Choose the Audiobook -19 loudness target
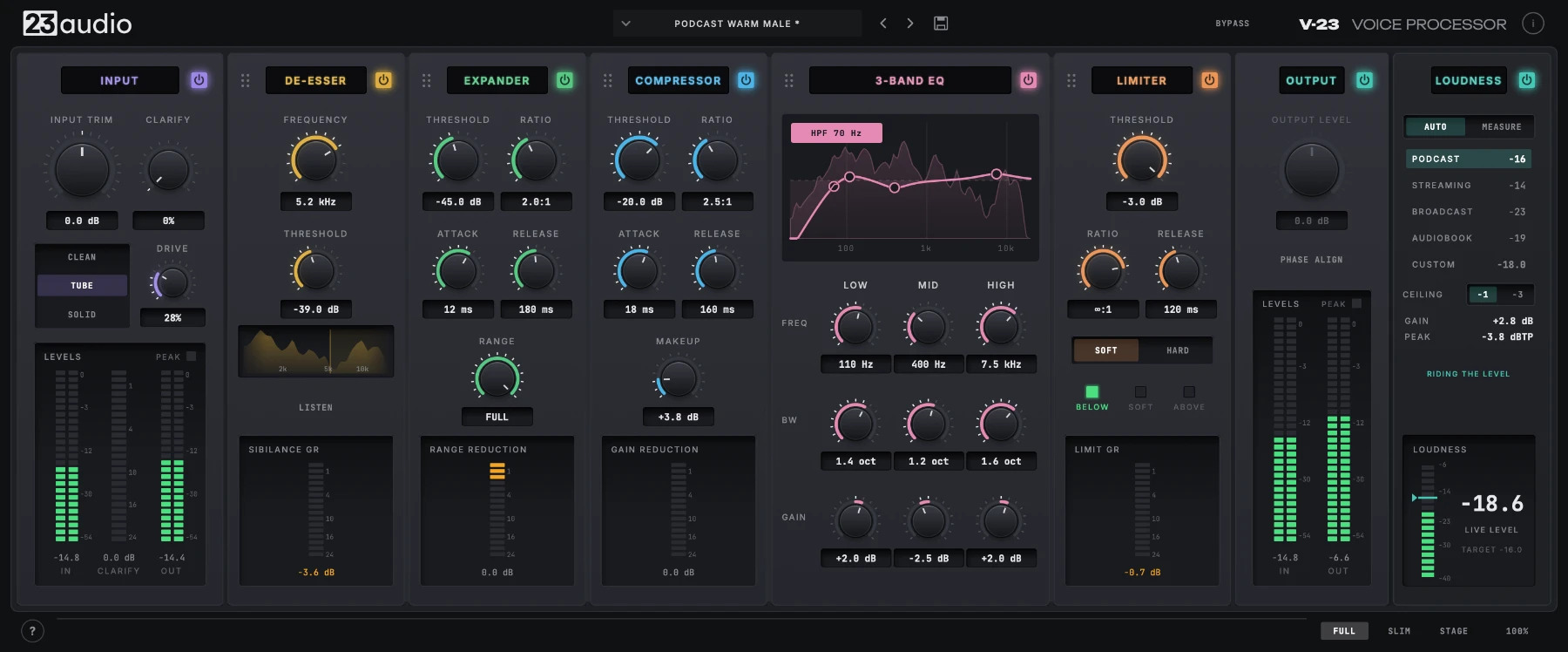The image size is (1568, 652). click(x=1469, y=238)
